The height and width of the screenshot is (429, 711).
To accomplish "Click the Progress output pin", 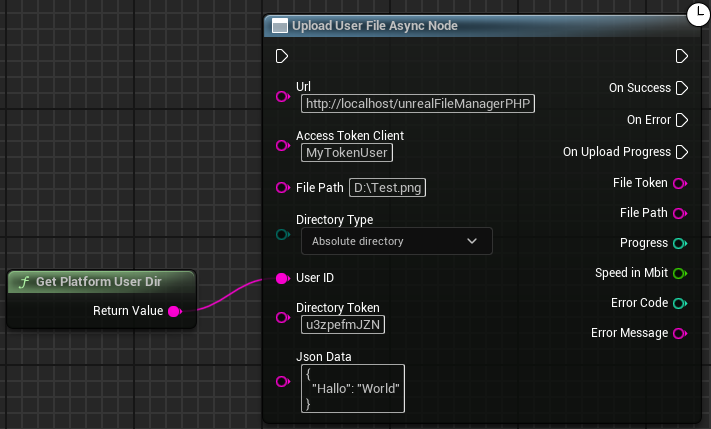I will tap(680, 244).
